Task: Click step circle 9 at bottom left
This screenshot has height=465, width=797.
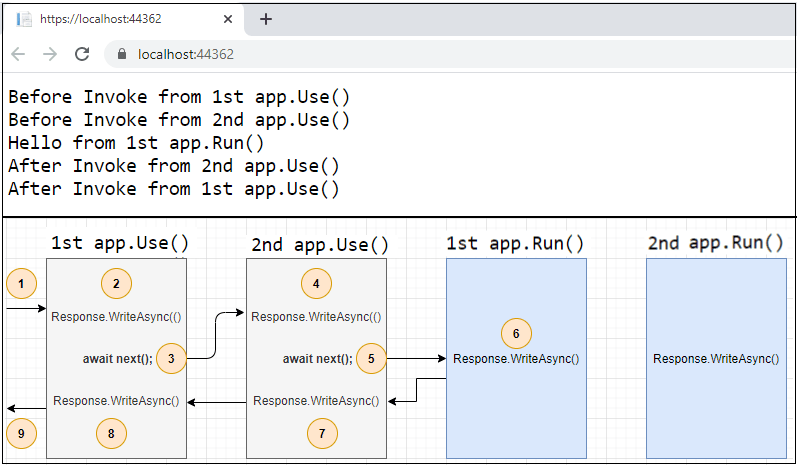Action: tap(20, 433)
